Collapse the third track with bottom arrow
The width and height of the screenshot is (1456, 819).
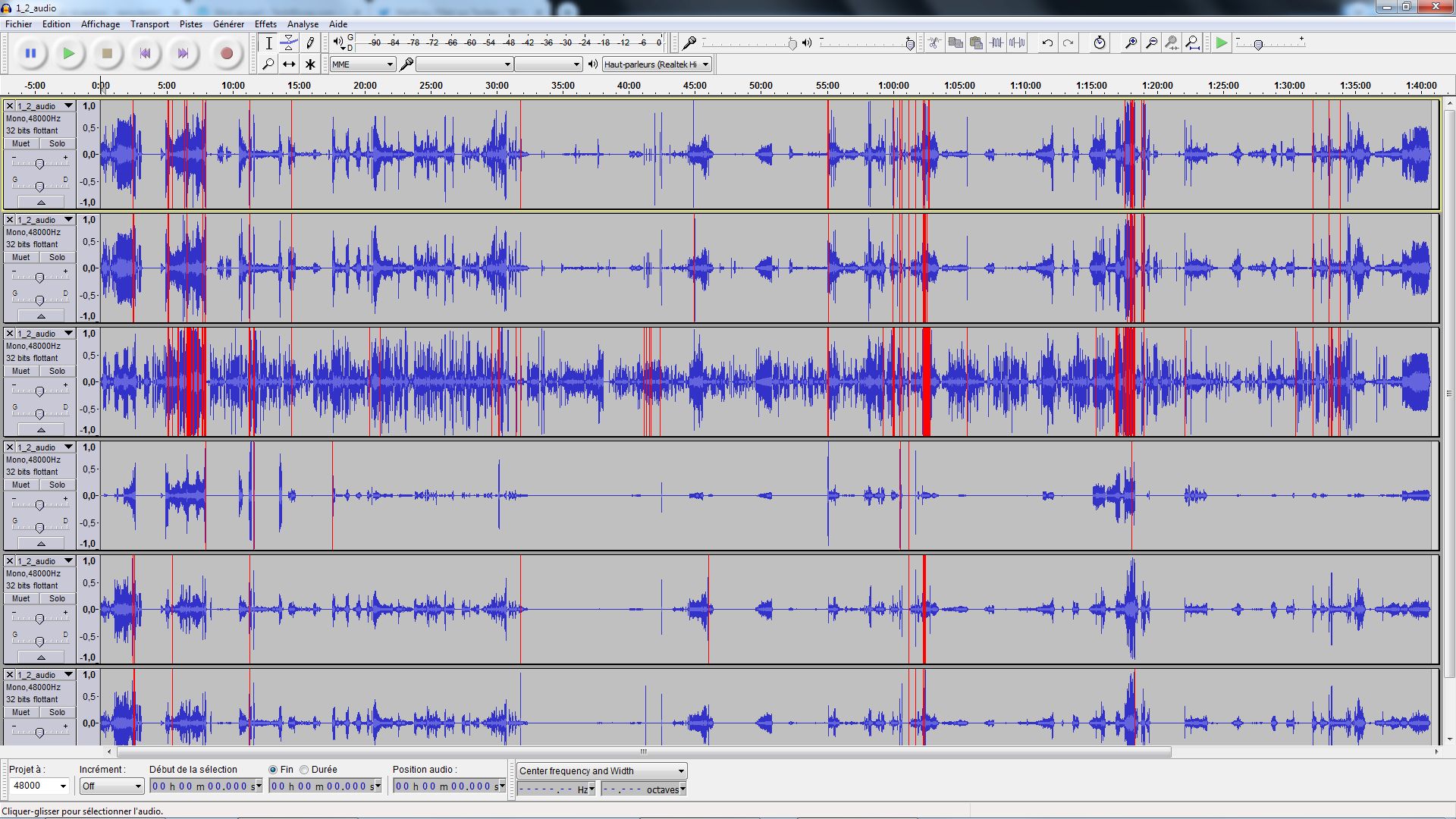click(40, 430)
